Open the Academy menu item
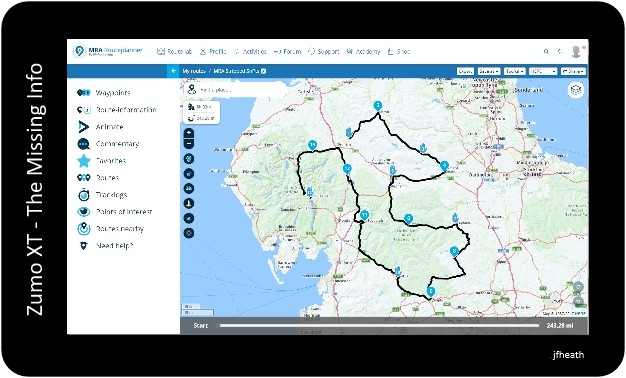Viewport: 626px width, 378px height. pos(363,51)
